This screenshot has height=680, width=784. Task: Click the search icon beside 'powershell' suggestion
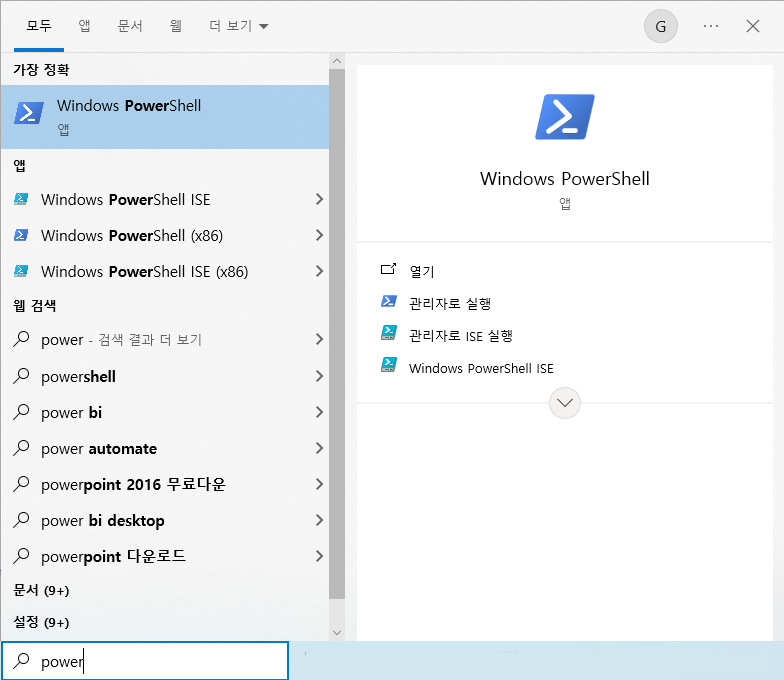[x=21, y=376]
